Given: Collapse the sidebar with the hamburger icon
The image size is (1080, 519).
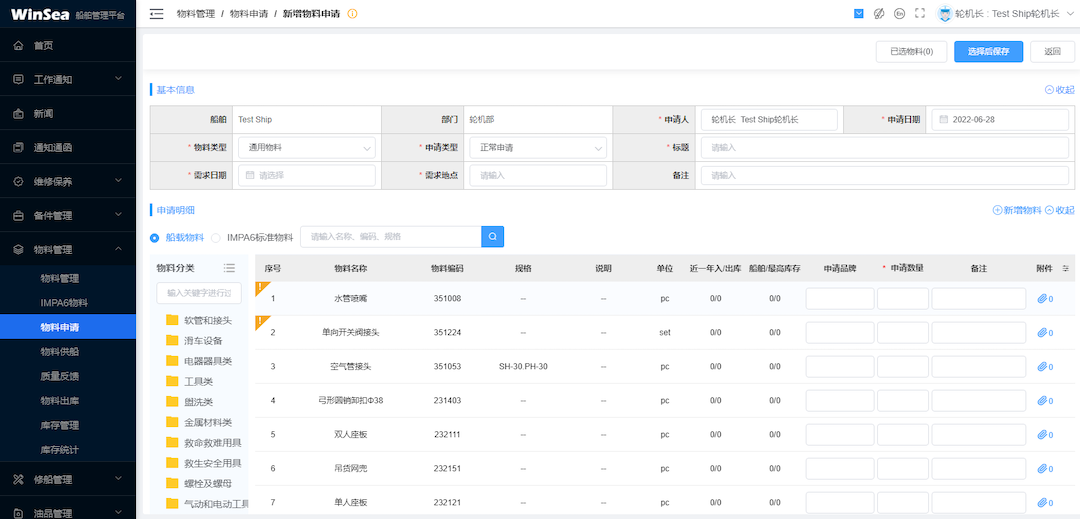Looking at the screenshot, I should click(x=156, y=14).
